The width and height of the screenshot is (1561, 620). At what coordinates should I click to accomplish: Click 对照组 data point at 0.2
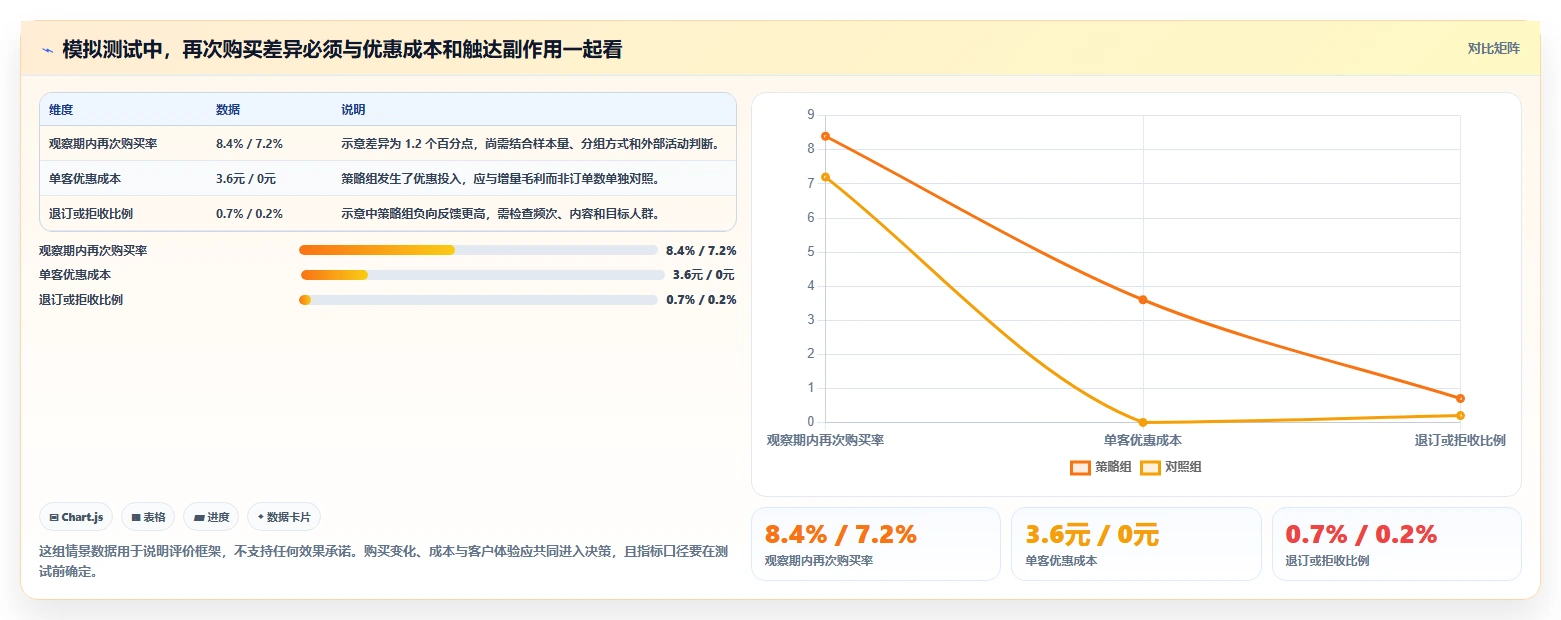(1460, 415)
